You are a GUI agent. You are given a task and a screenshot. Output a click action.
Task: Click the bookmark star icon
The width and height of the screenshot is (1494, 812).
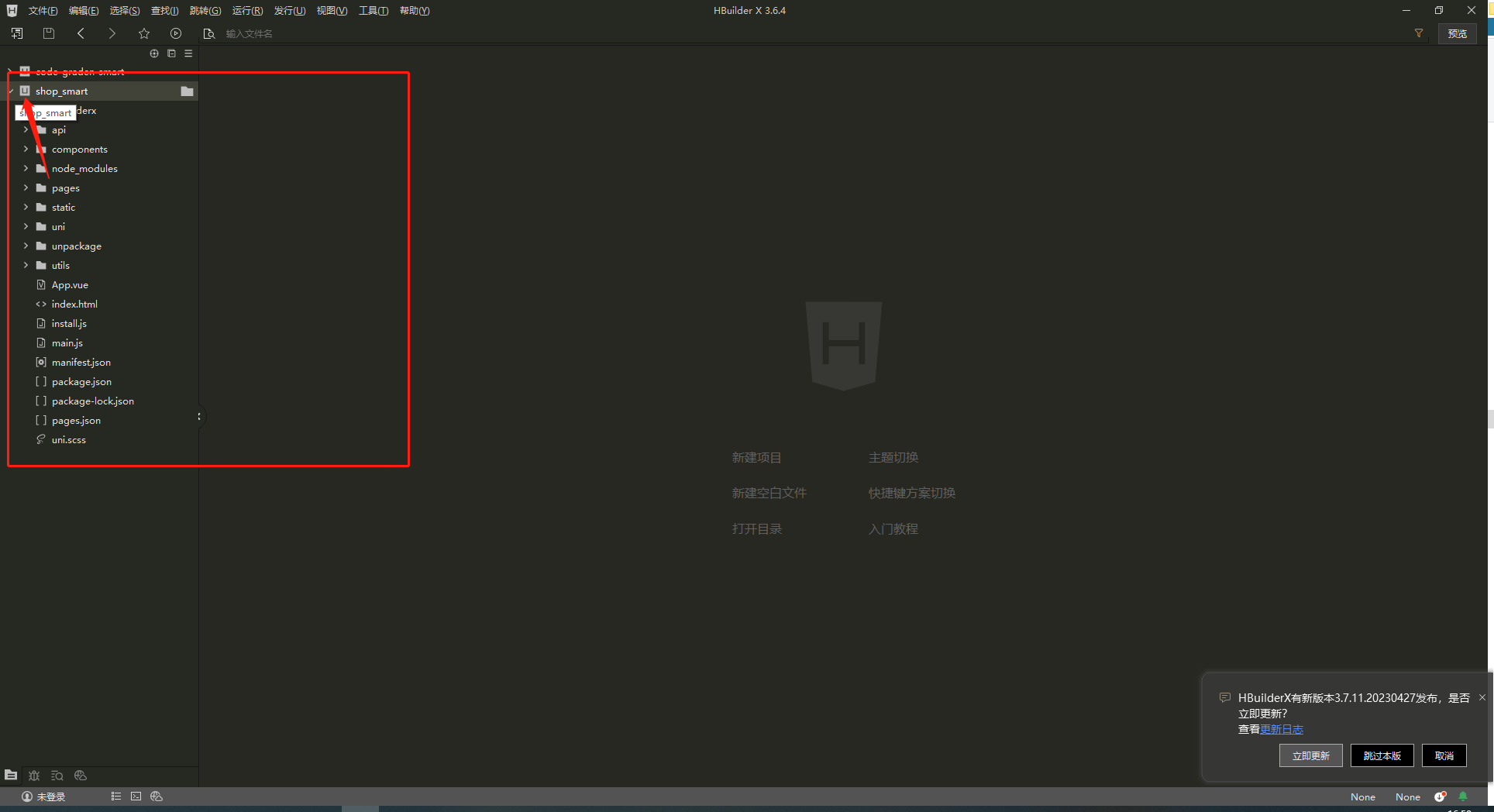[144, 33]
